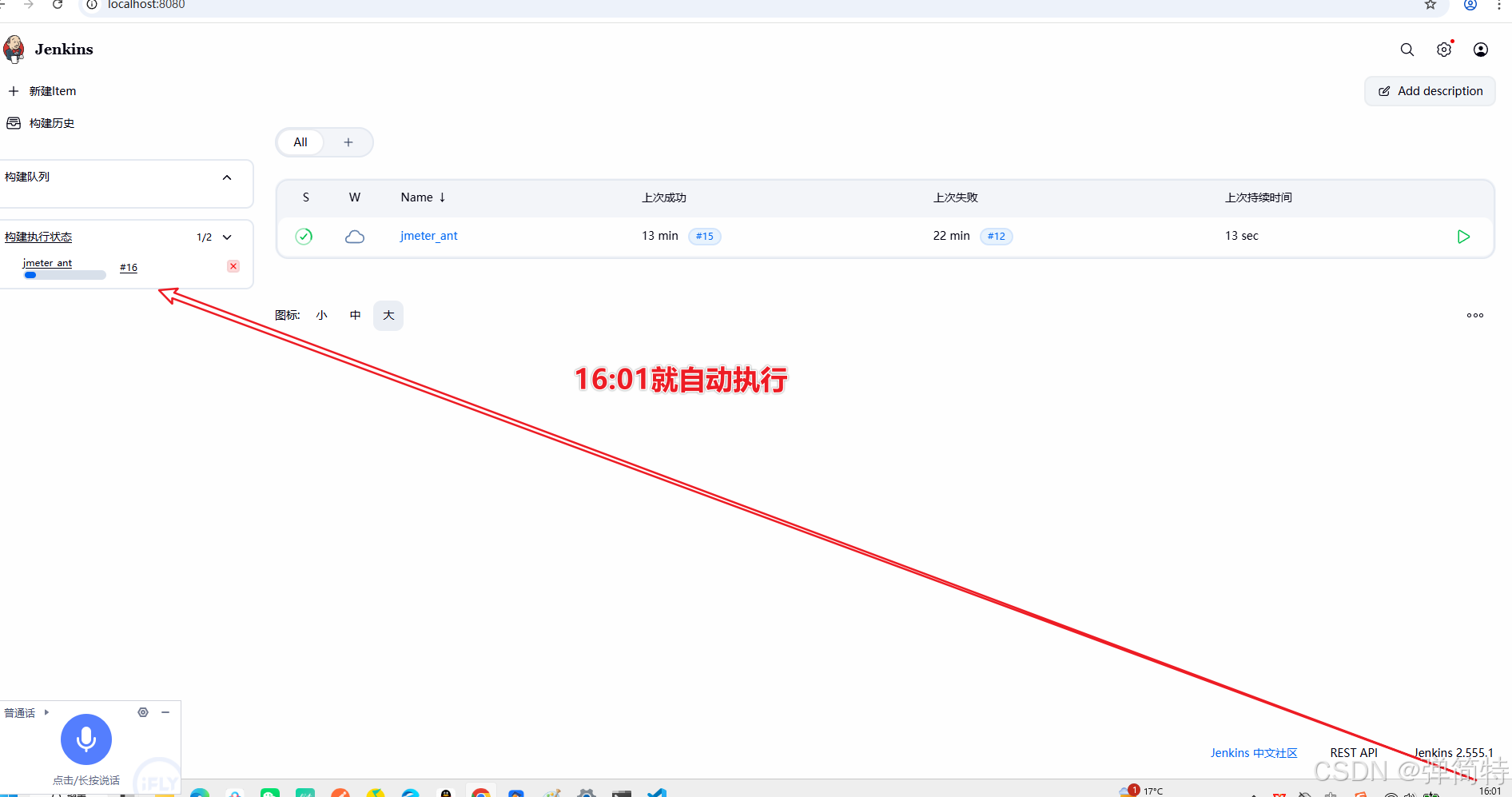The image size is (1512, 797).
Task: Open the Jenkins search icon
Action: click(1407, 50)
